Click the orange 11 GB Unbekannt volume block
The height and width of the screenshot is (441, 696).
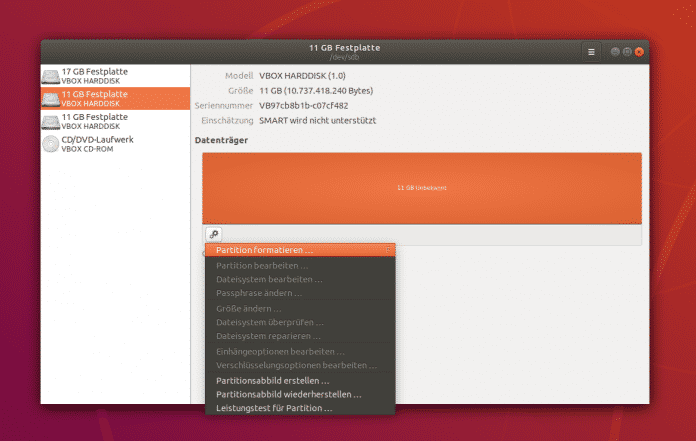[x=420, y=187]
